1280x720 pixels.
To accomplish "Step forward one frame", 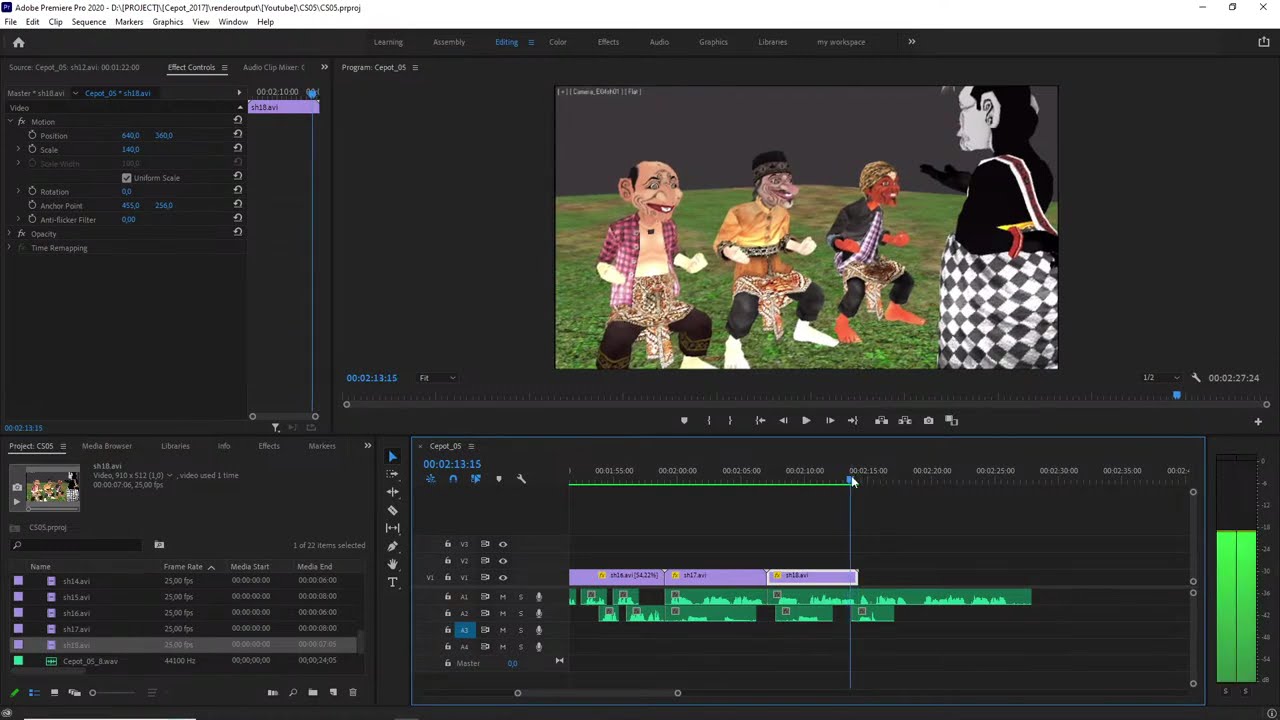I will [x=829, y=421].
